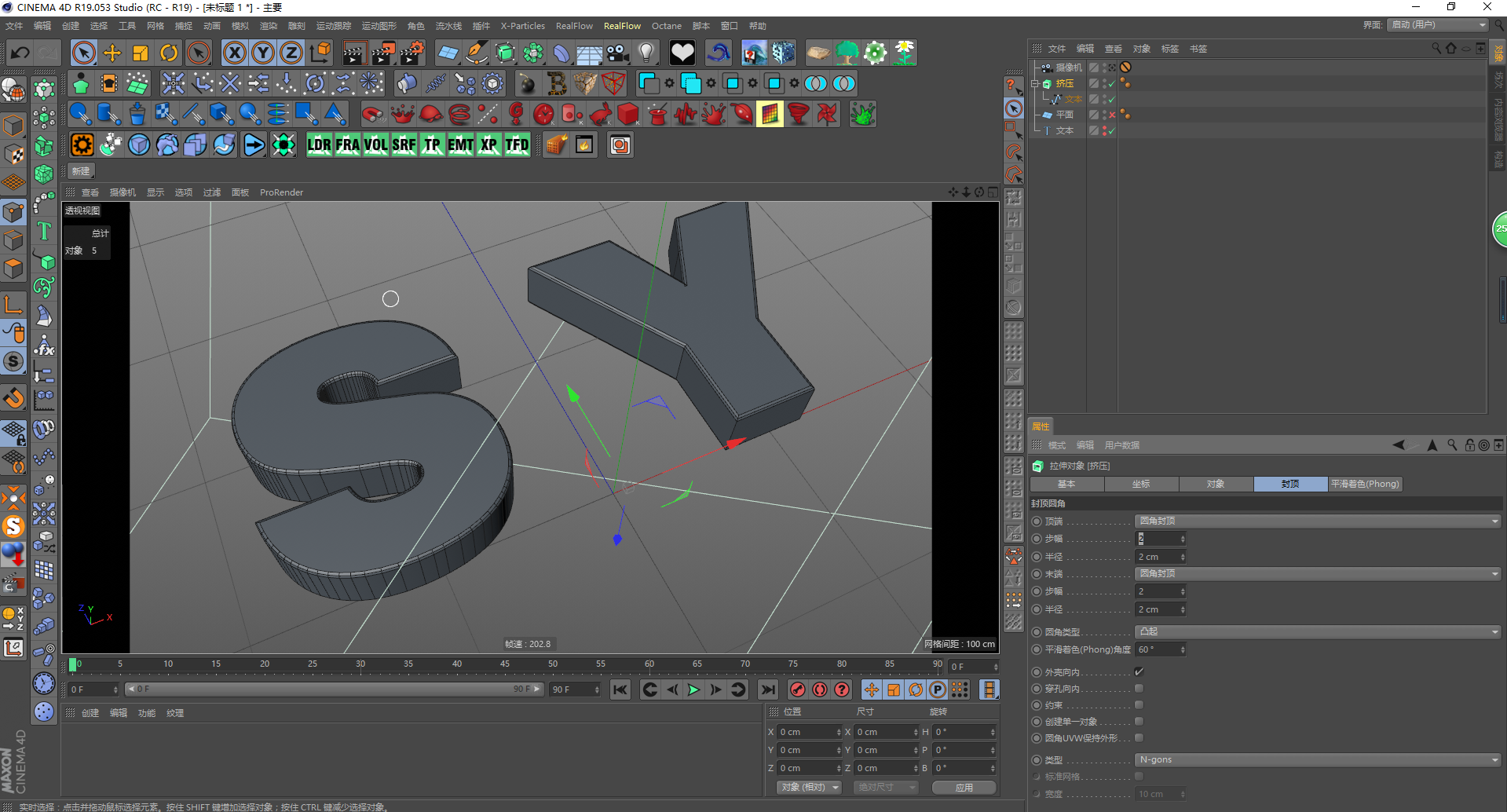Click the orange S icon in the left sidebar
1507x812 pixels.
point(13,525)
